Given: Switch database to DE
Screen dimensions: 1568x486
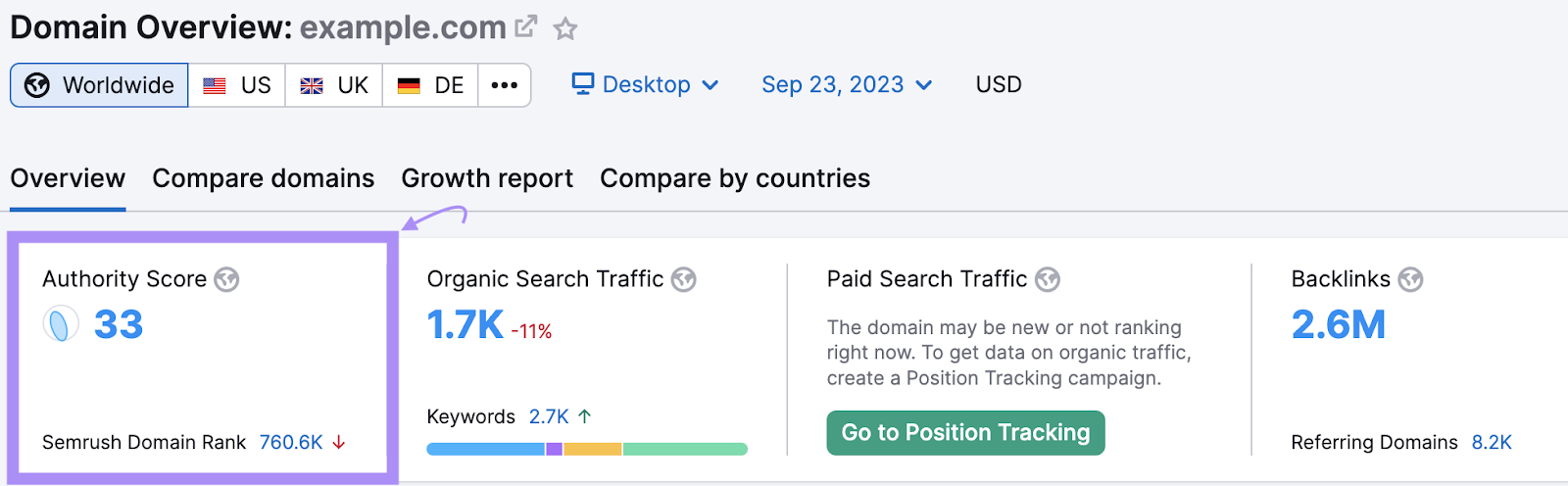Looking at the screenshot, I should [430, 85].
